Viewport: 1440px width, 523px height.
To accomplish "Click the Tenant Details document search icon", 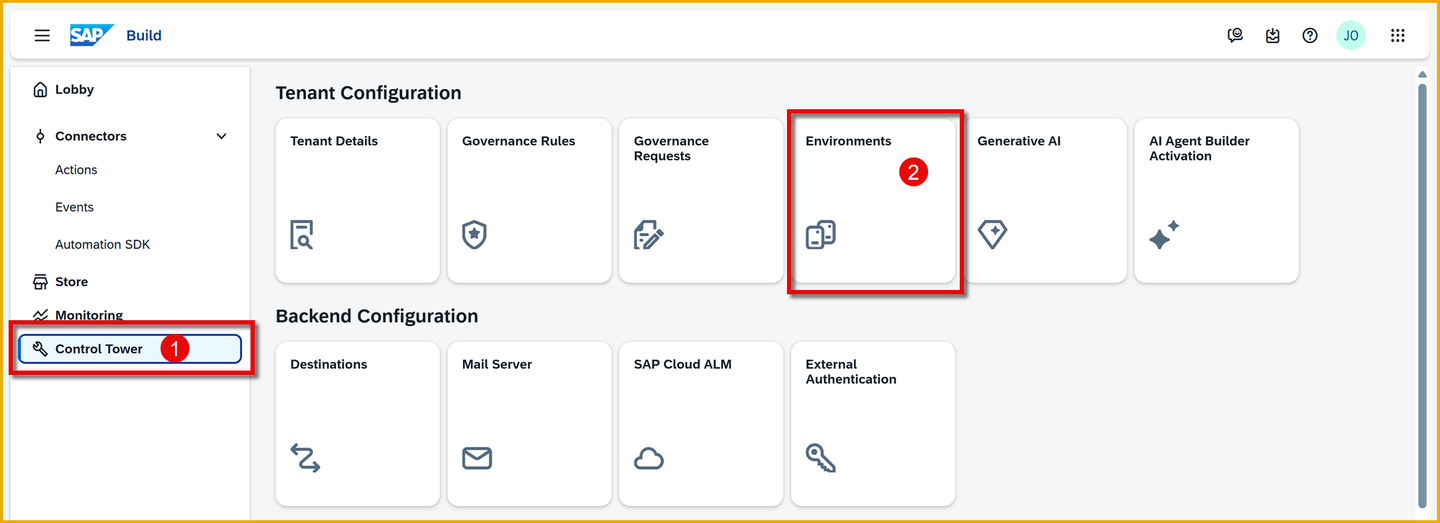I will pyautogui.click(x=302, y=235).
